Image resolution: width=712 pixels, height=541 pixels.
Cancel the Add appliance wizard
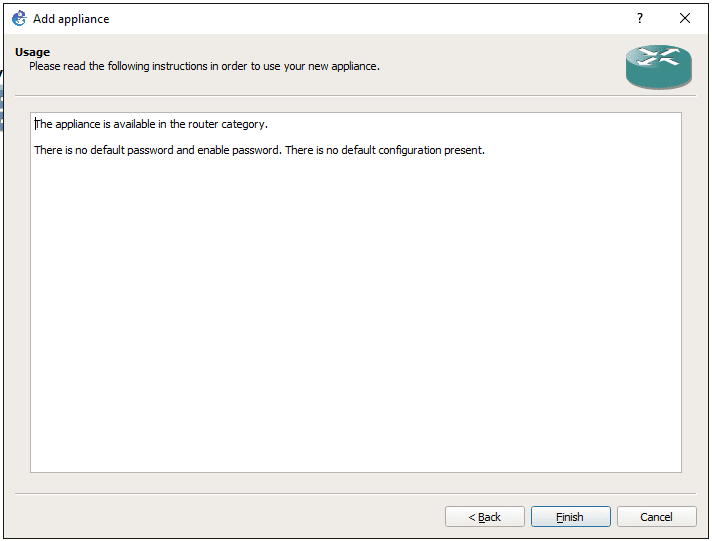tap(656, 517)
